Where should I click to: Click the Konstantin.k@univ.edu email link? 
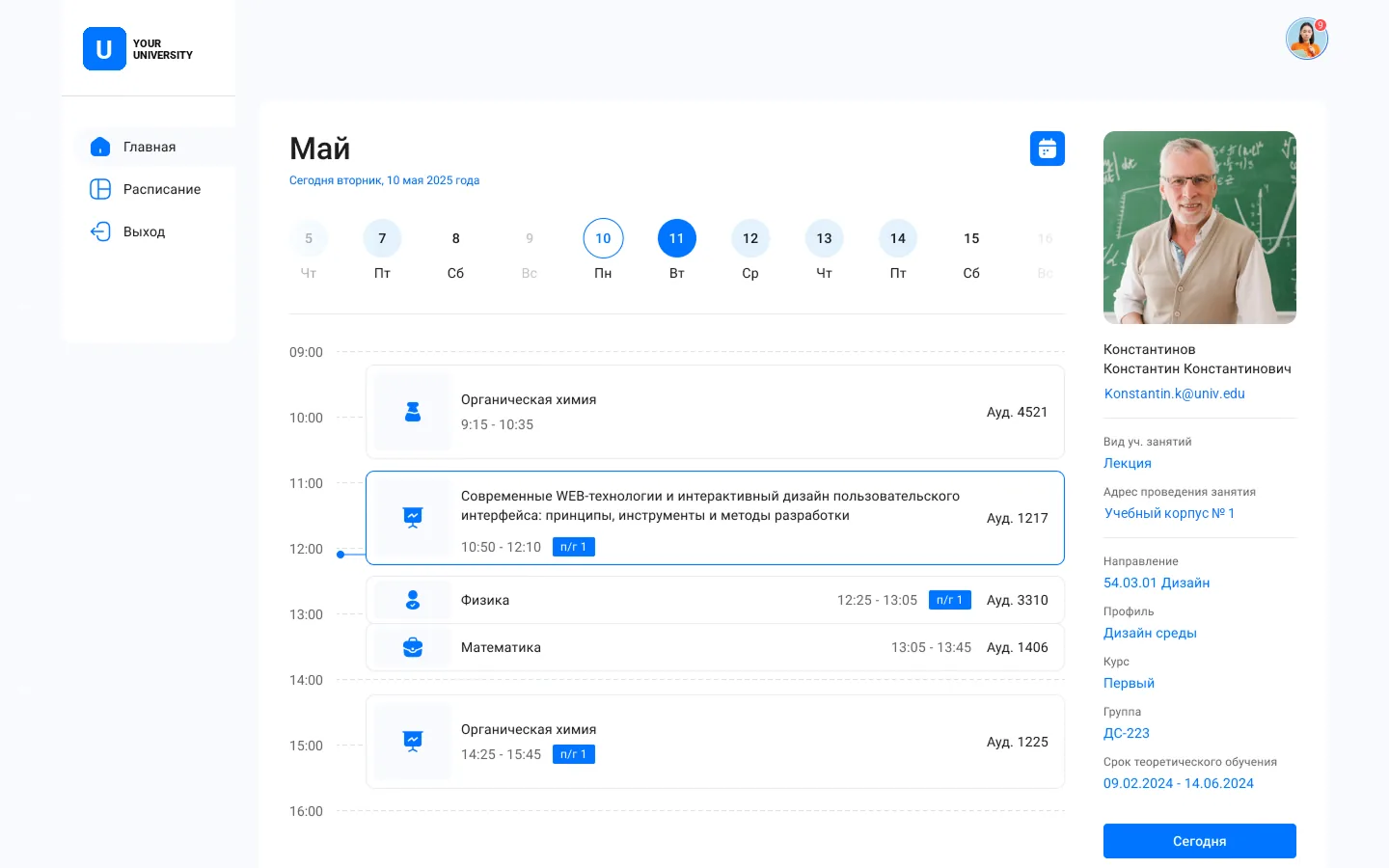(x=1175, y=393)
